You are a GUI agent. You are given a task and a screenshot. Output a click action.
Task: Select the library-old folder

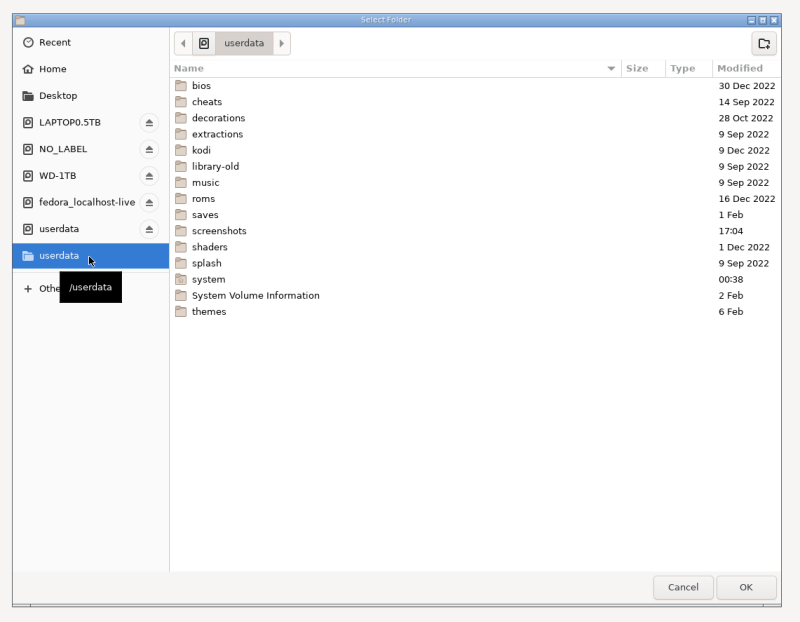(x=474, y=166)
